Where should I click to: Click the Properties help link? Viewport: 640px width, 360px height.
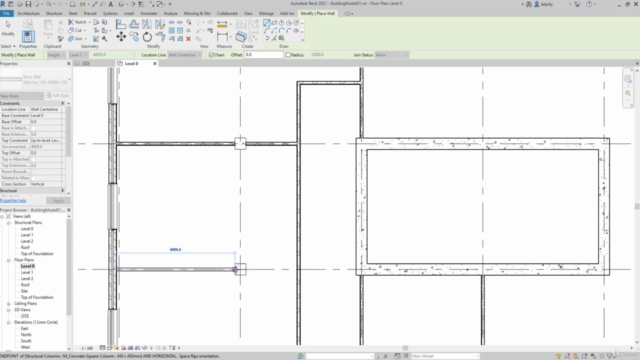pos(13,201)
